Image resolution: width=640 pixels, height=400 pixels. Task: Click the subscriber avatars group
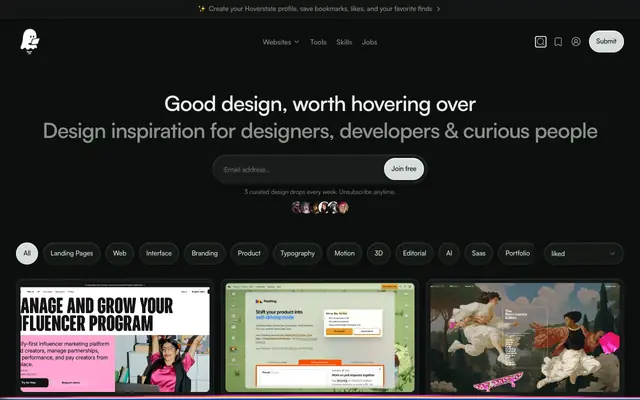[320, 208]
